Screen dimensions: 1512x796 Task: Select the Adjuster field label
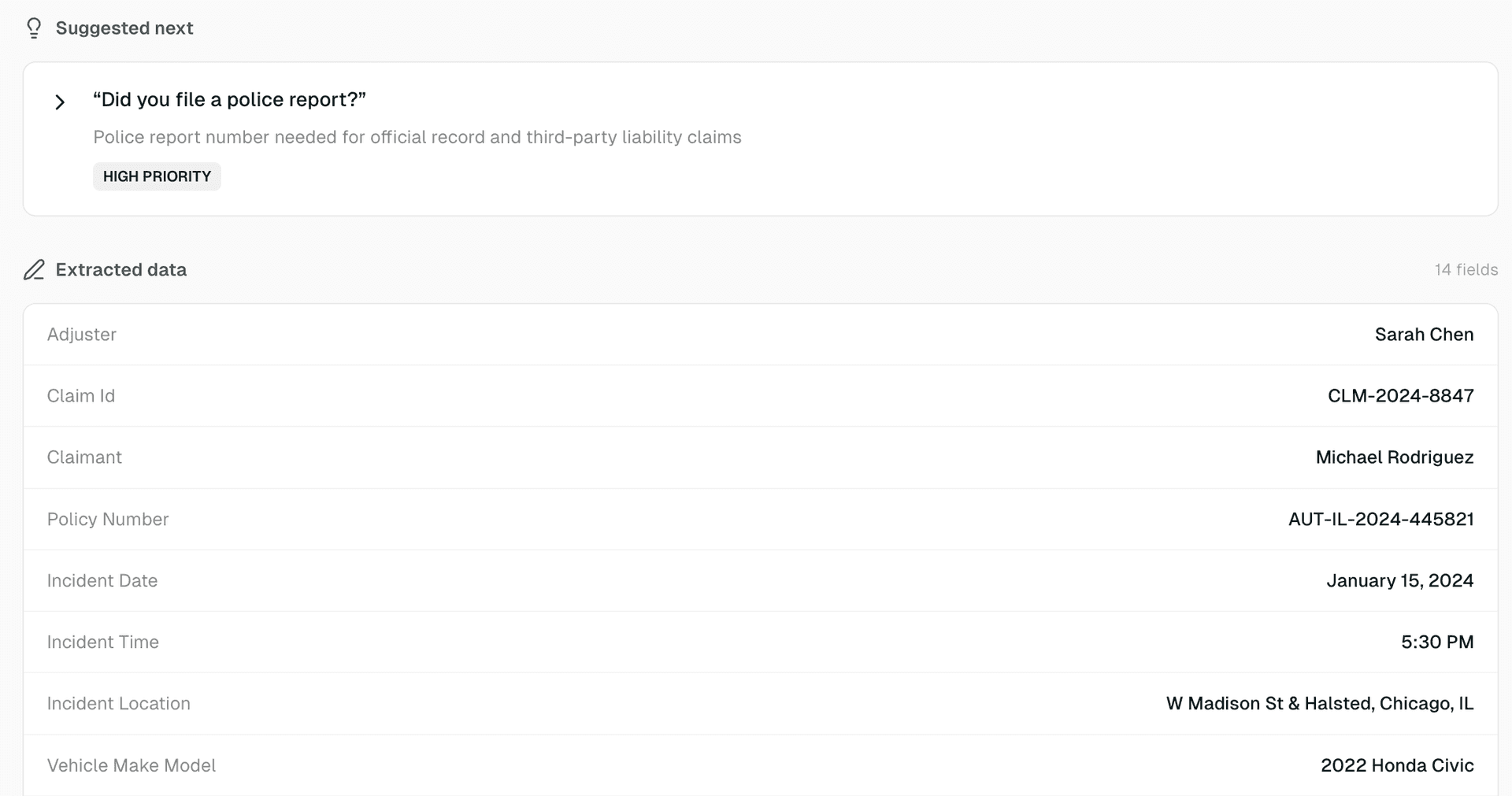[82, 334]
